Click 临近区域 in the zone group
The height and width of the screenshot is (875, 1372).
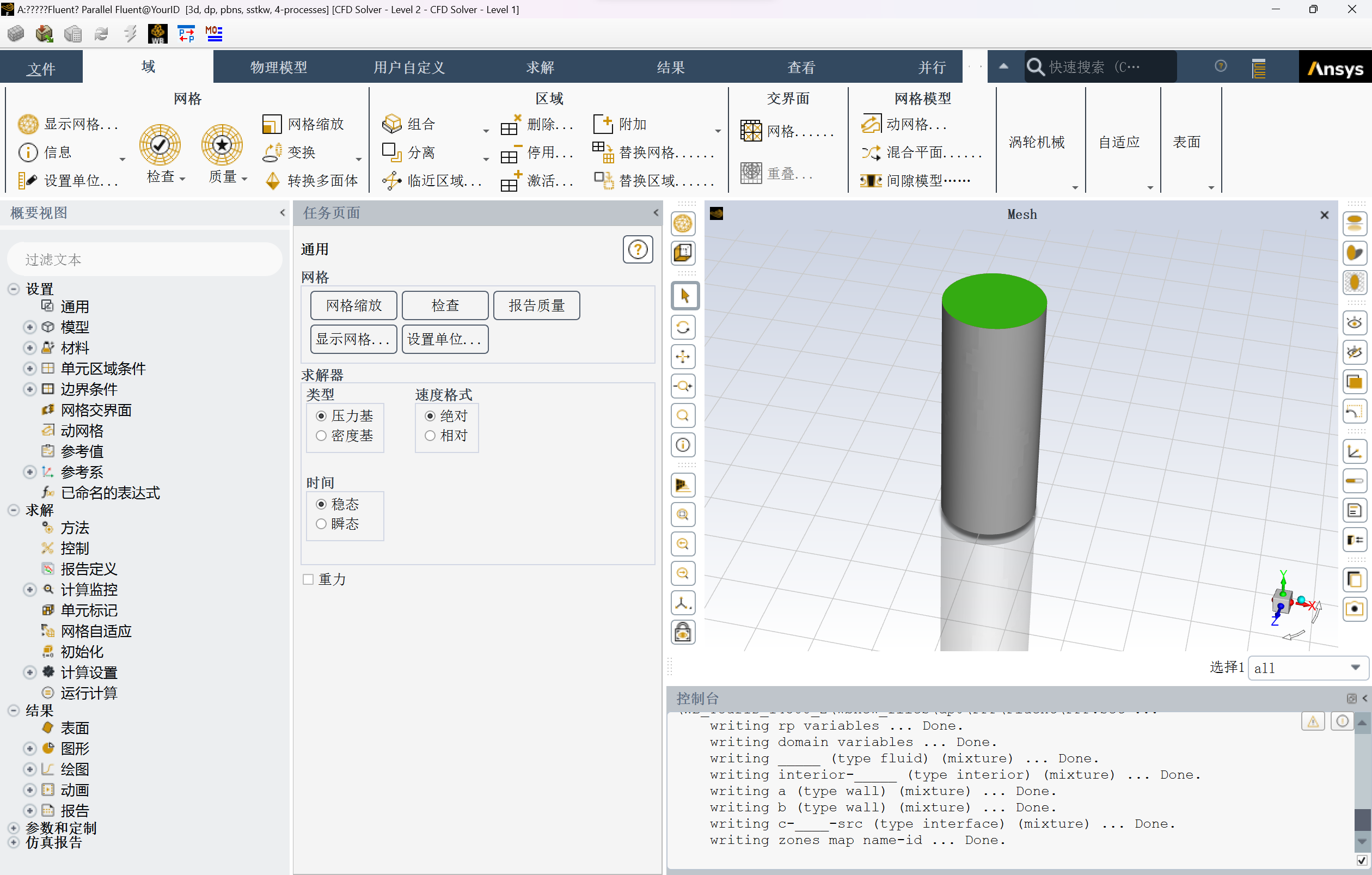[433, 181]
